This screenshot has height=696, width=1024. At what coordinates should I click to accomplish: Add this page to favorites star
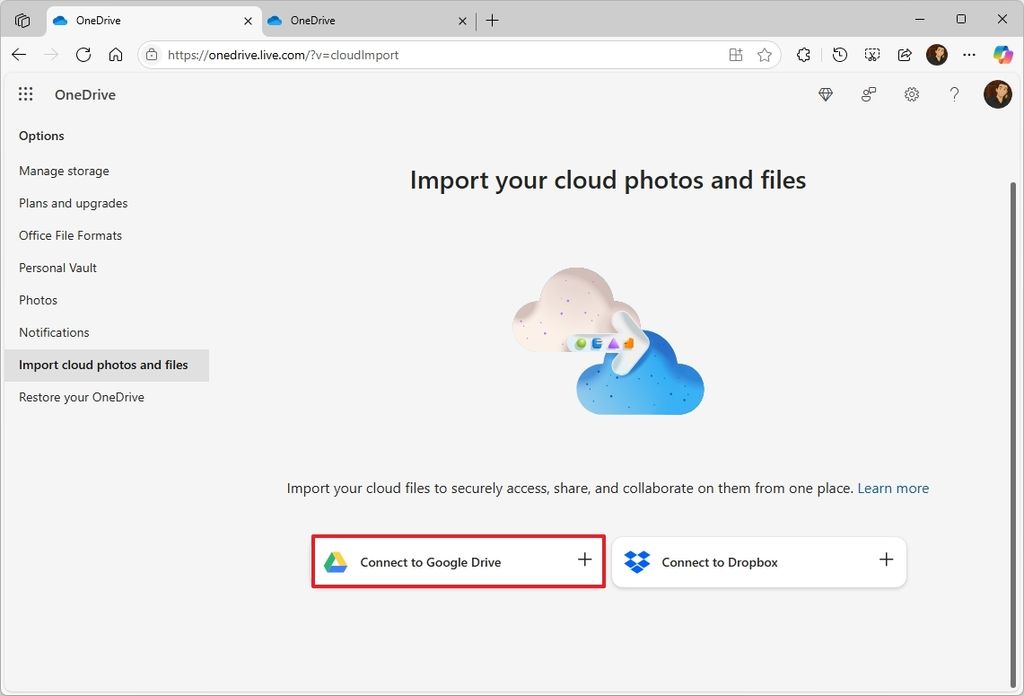766,54
